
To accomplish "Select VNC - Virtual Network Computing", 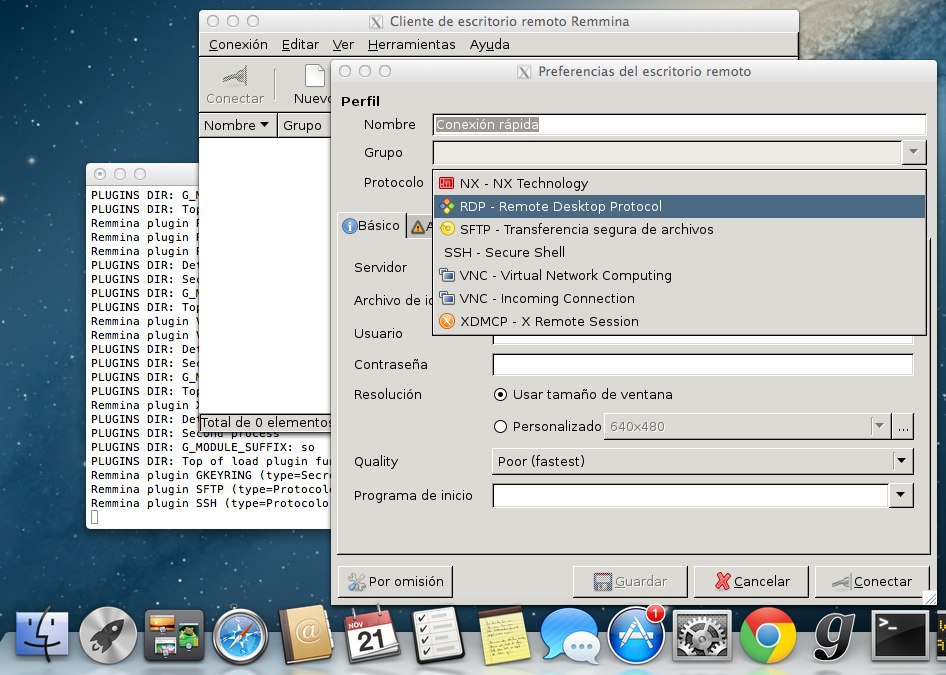I will coord(679,275).
